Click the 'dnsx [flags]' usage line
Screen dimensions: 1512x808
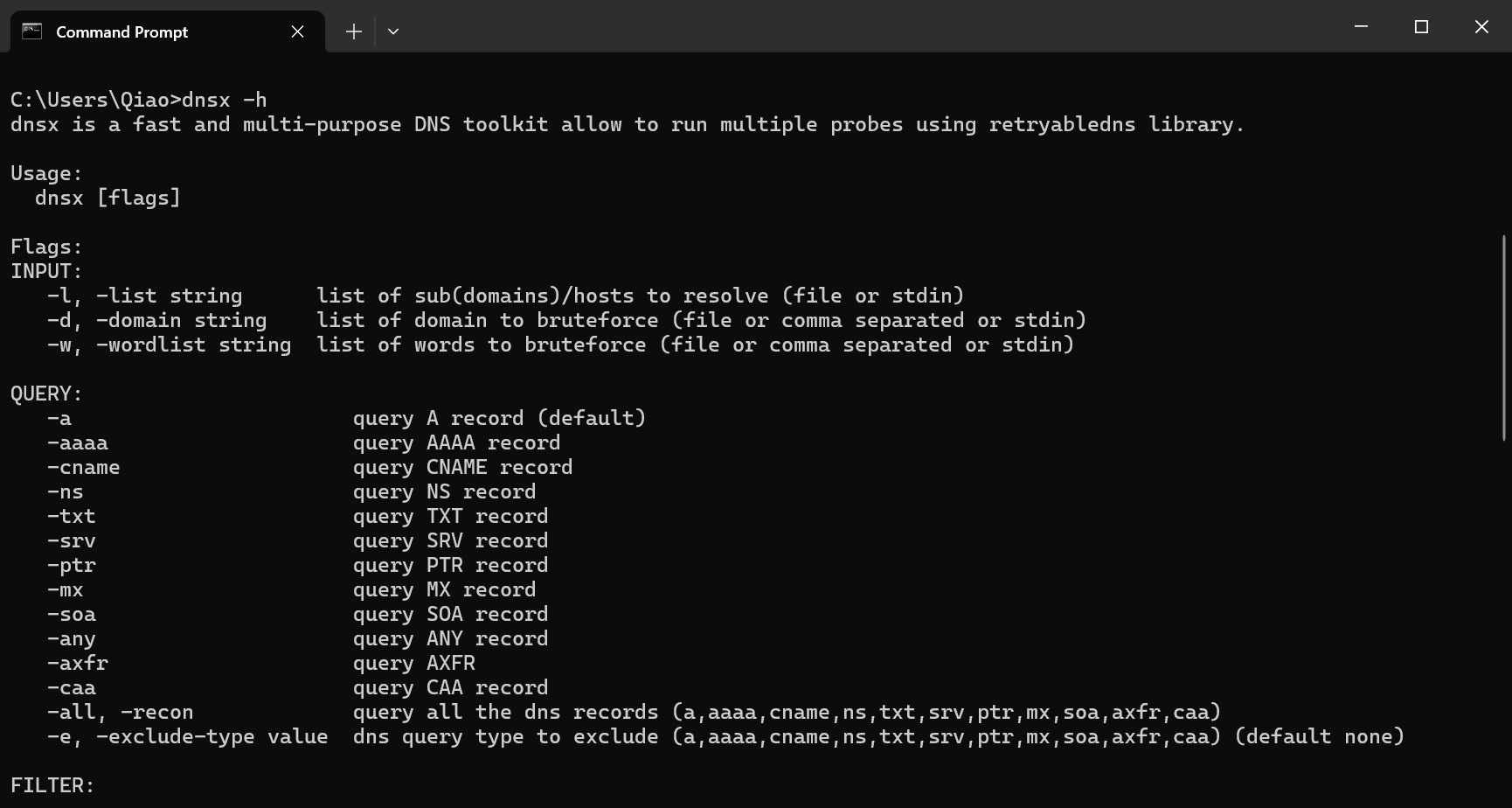click(108, 199)
